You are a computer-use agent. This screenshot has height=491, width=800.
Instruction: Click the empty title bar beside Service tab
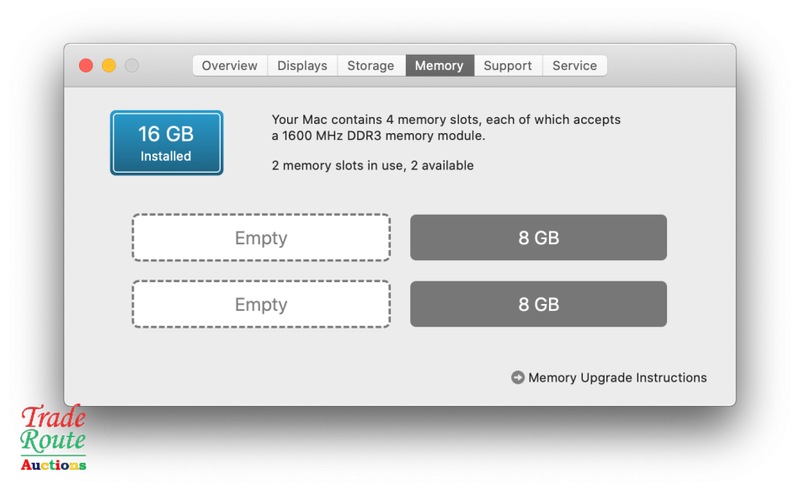click(671, 65)
